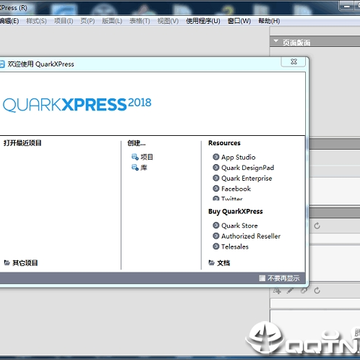Open the Quark Enterprise link
The width and height of the screenshot is (360, 360).
pos(242,178)
